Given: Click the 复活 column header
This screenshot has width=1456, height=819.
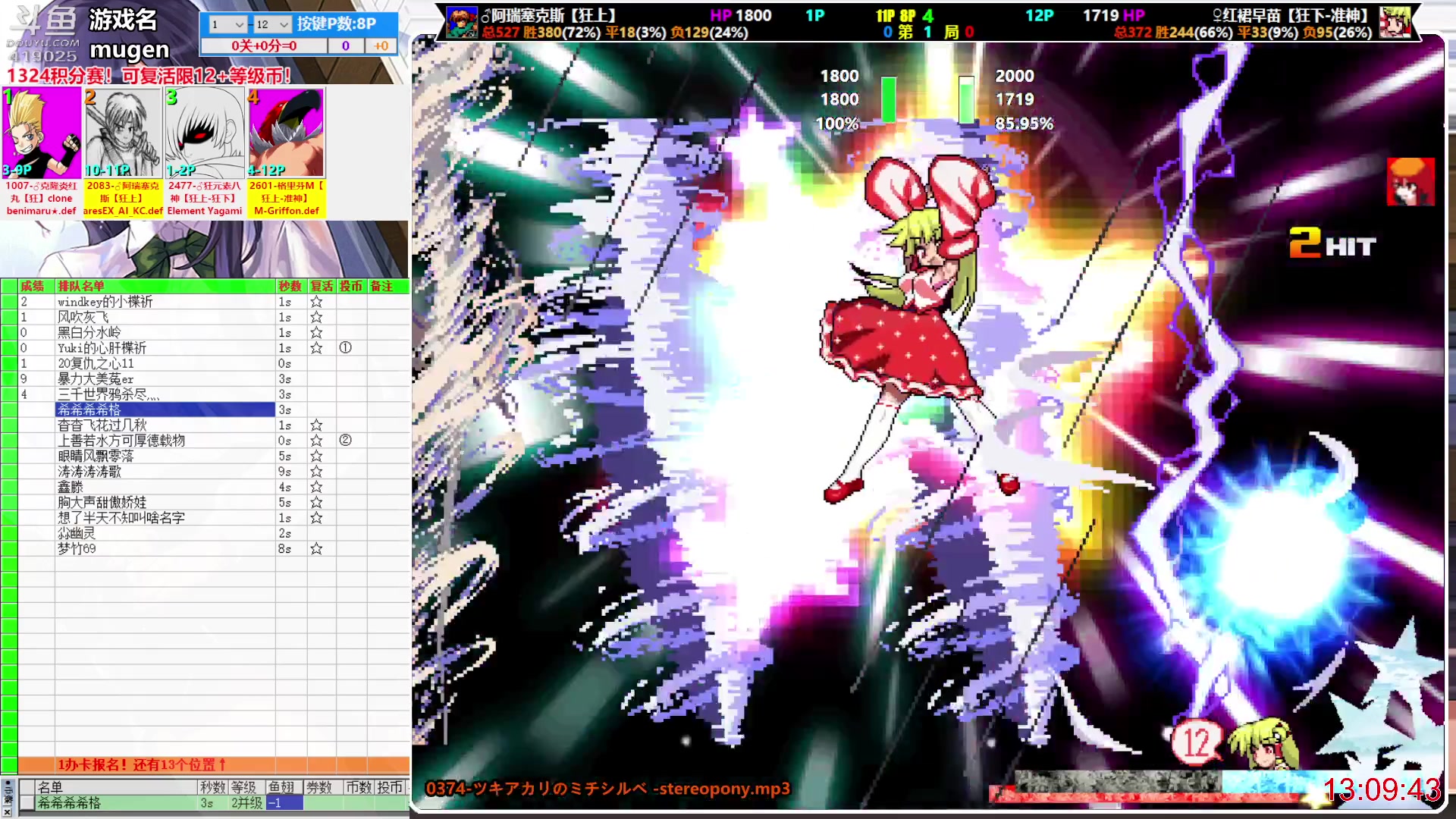Looking at the screenshot, I should point(322,286).
